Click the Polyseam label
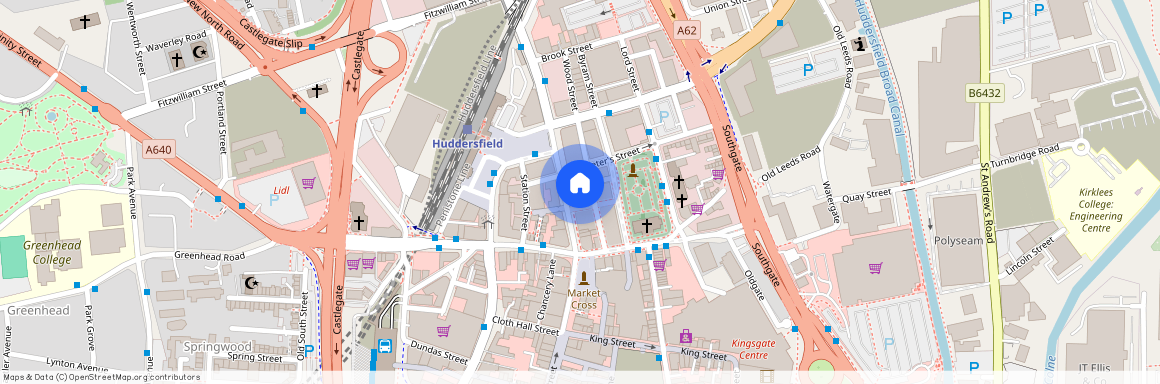 pyautogui.click(x=959, y=241)
